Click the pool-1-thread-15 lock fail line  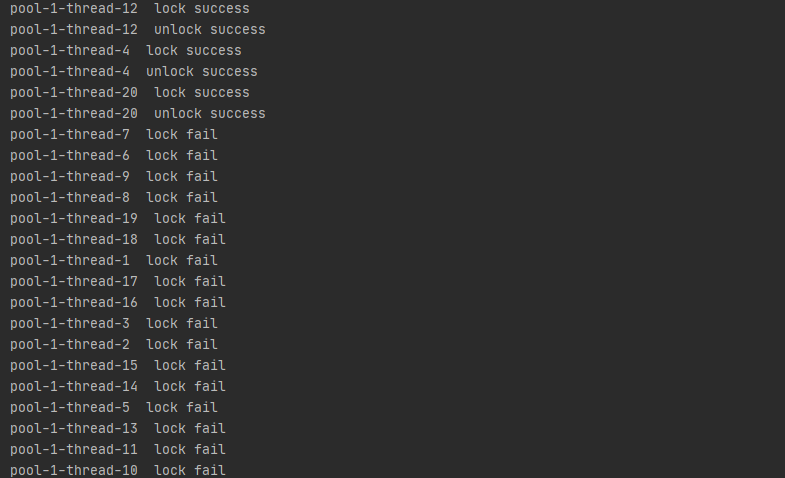click(x=118, y=366)
